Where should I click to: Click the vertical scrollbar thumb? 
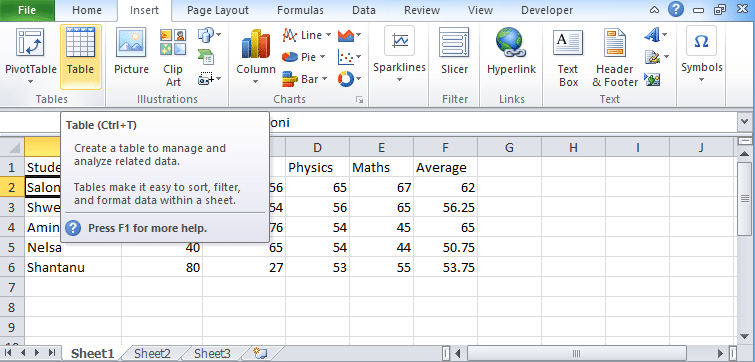744,198
